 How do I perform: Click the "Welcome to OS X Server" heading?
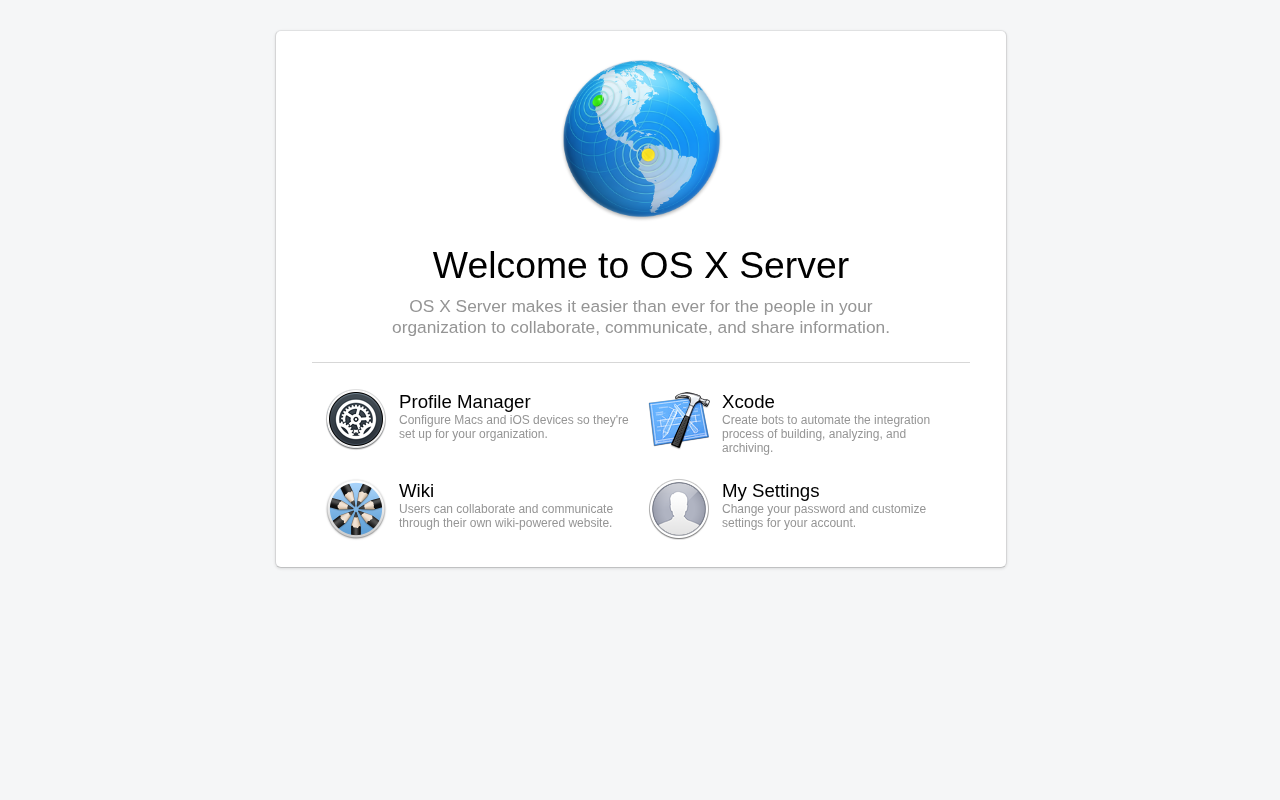pos(641,265)
